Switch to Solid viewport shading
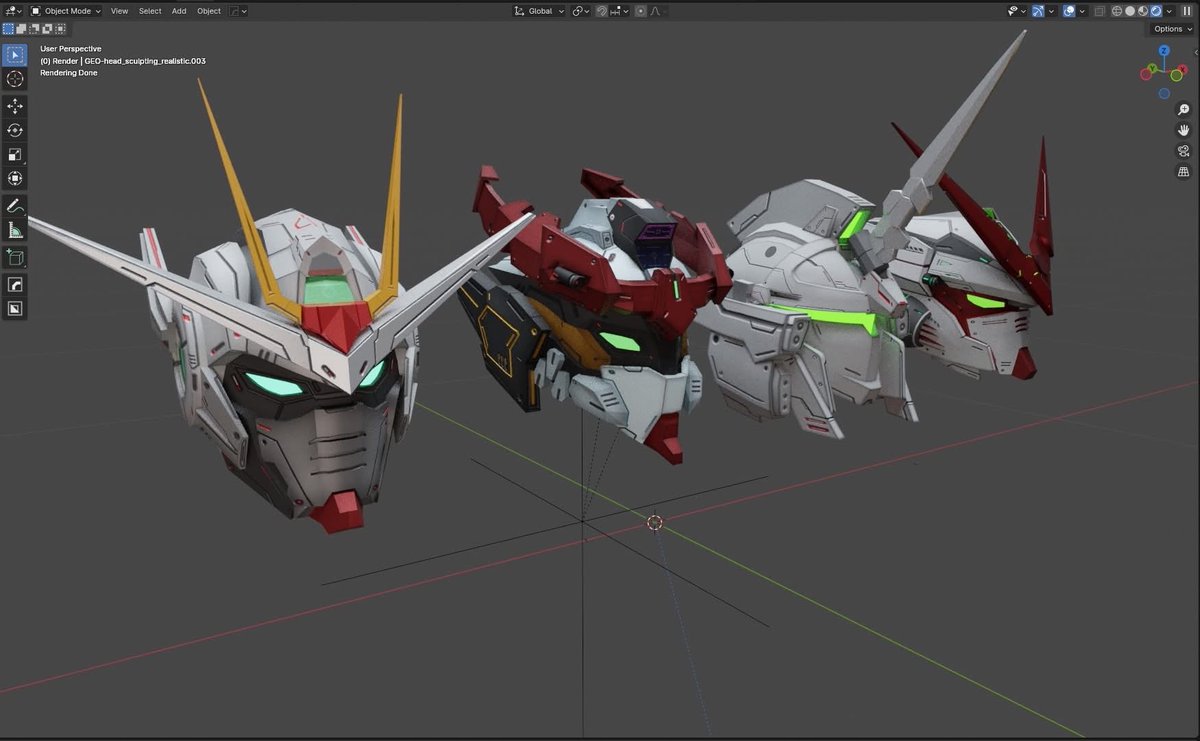Viewport: 1200px width, 741px height. (1129, 11)
